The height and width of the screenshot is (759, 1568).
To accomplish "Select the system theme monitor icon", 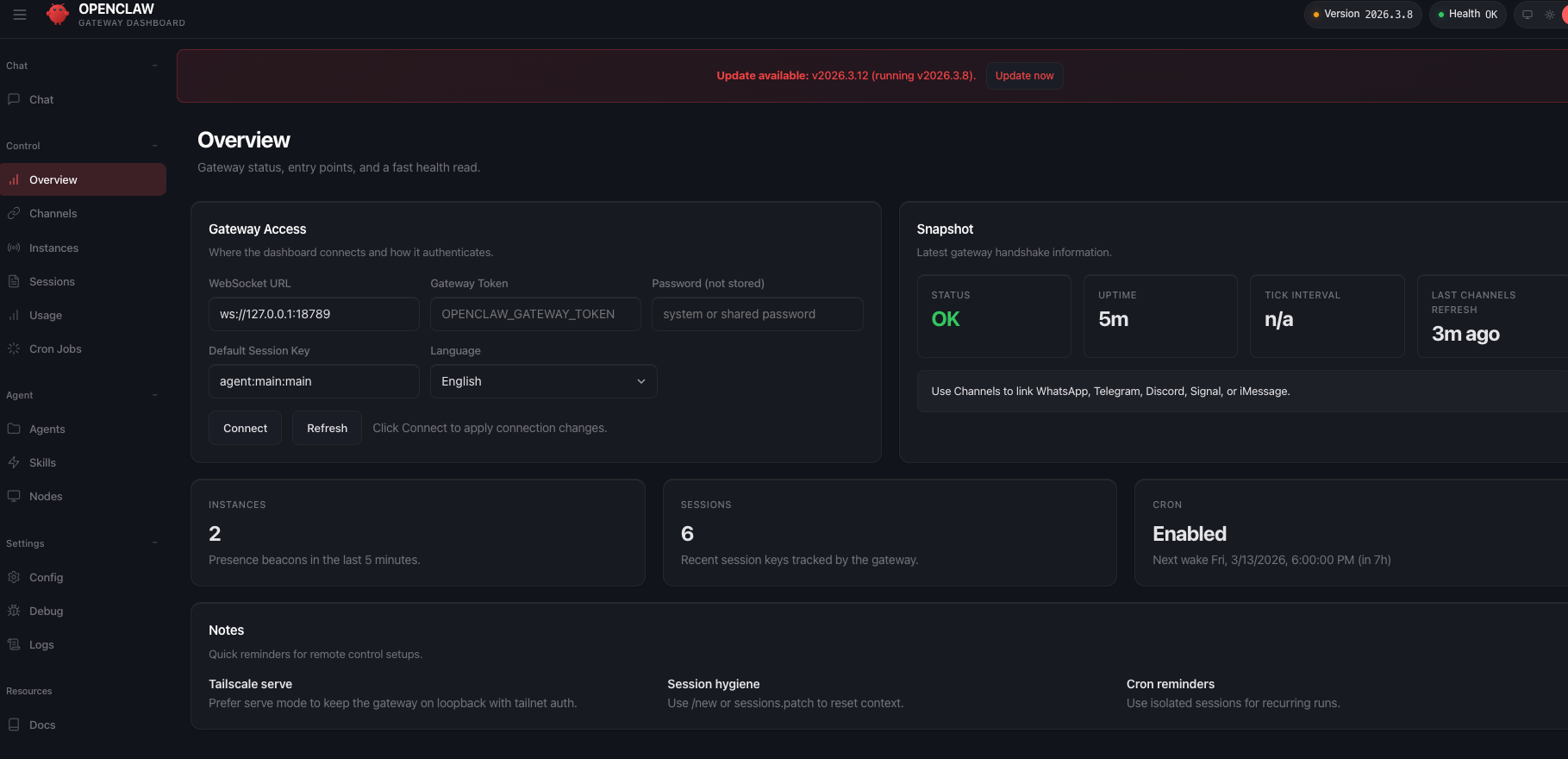I will 1527,15.
